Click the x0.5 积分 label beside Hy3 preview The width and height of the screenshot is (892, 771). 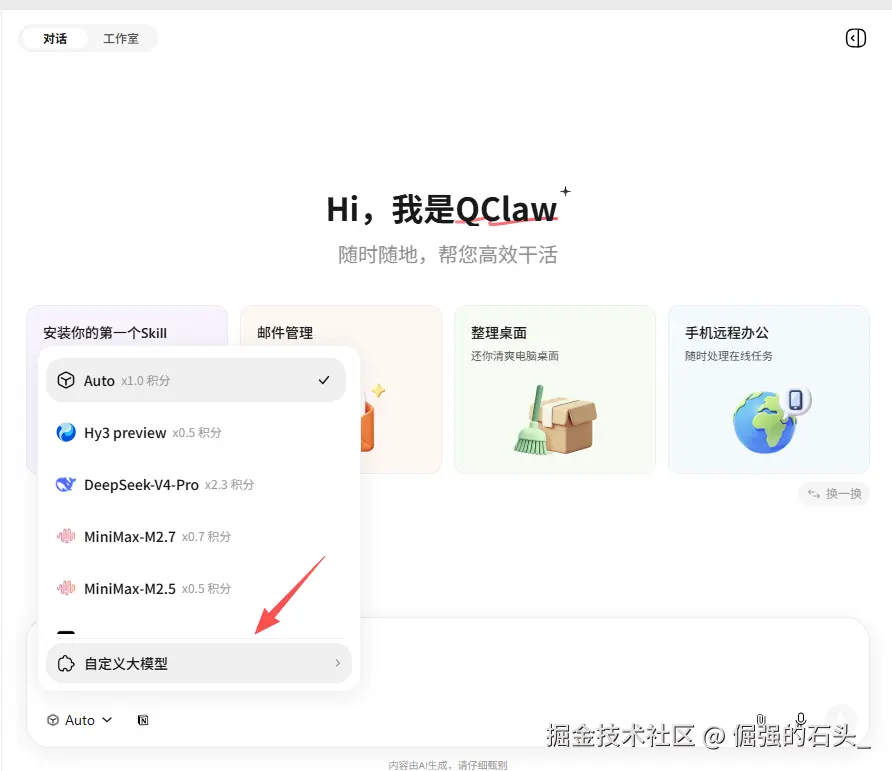click(197, 432)
